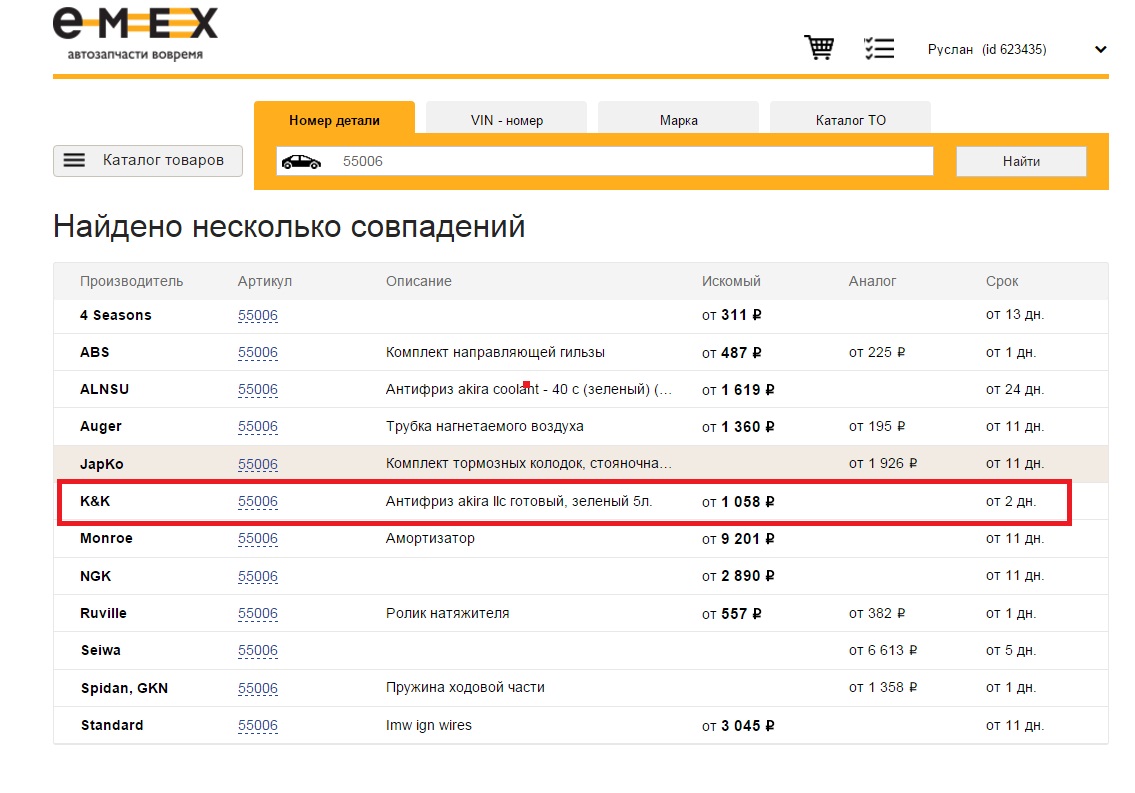Viewport: 1135px width, 793px height.
Task: Open article 55006 for ABS
Action: pos(258,352)
